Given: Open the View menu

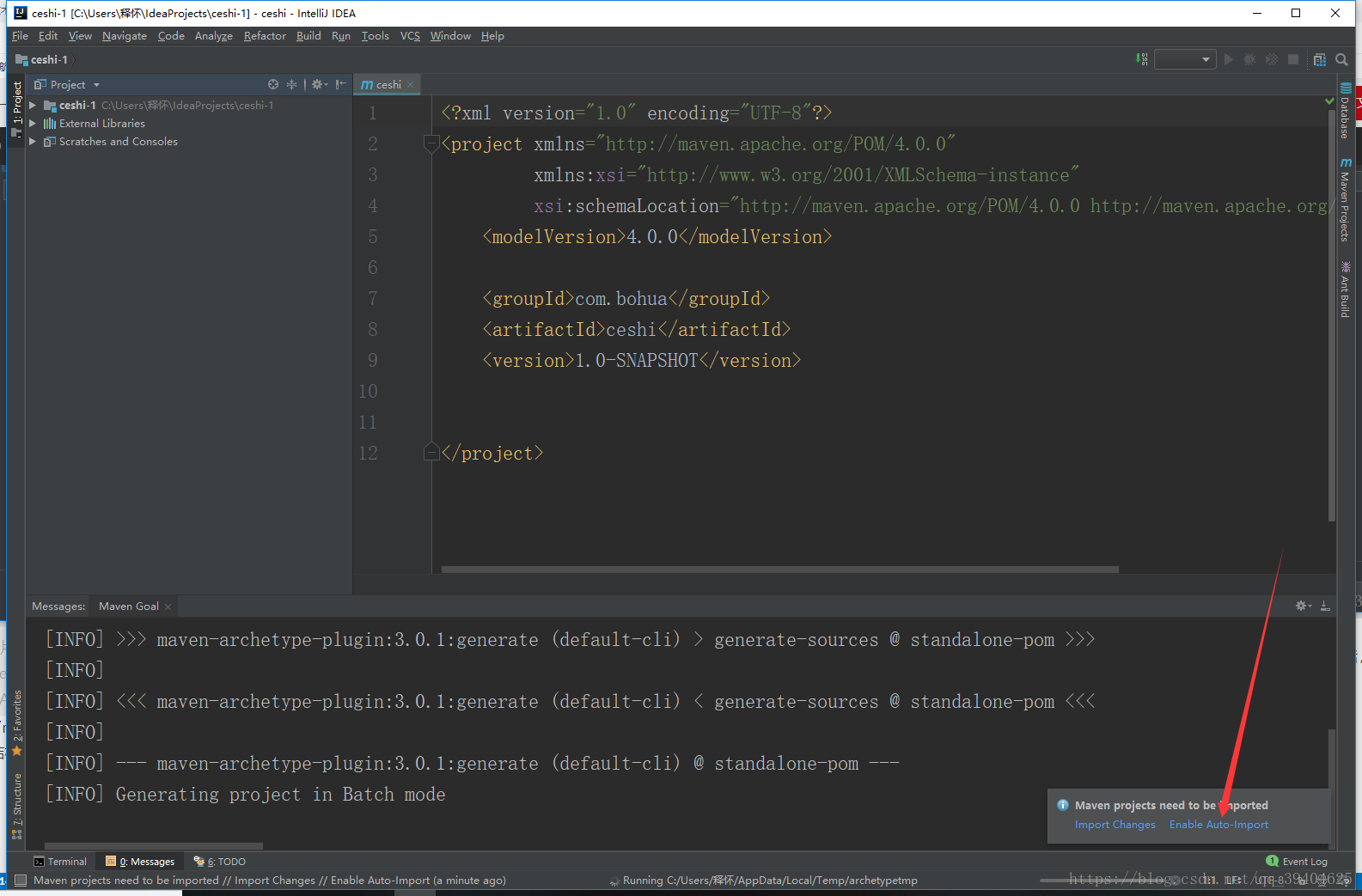Looking at the screenshot, I should 80,35.
